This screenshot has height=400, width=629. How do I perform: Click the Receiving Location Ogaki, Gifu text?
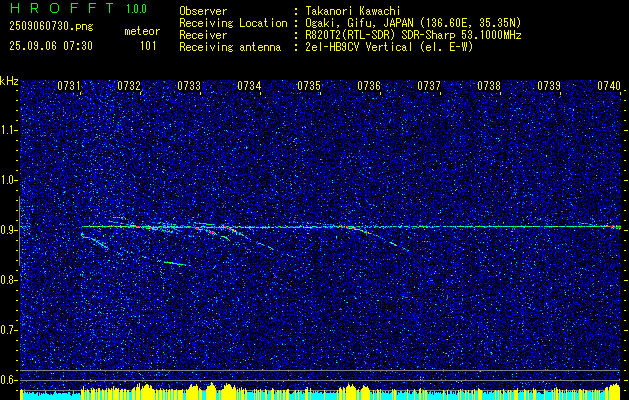pyautogui.click(x=414, y=23)
